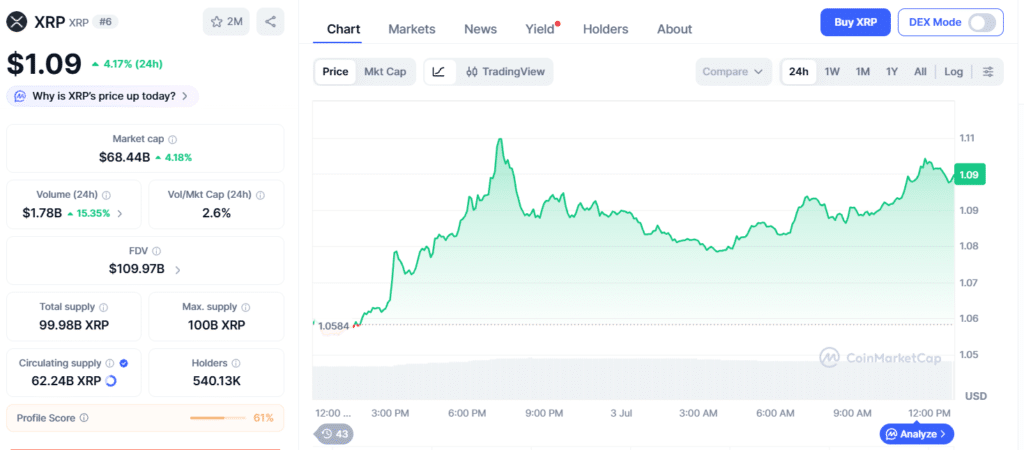Toggle the DEX Mode switch

[982, 22]
